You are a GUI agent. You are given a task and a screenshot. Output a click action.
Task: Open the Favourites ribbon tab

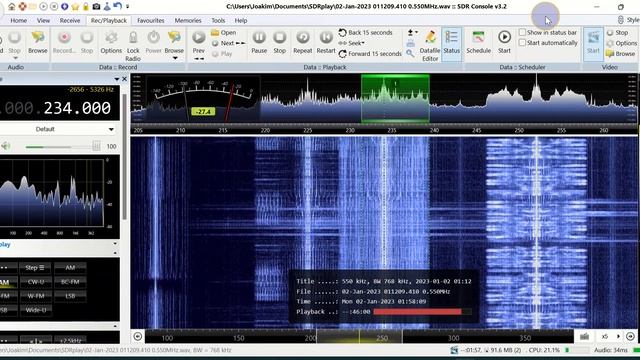point(151,20)
